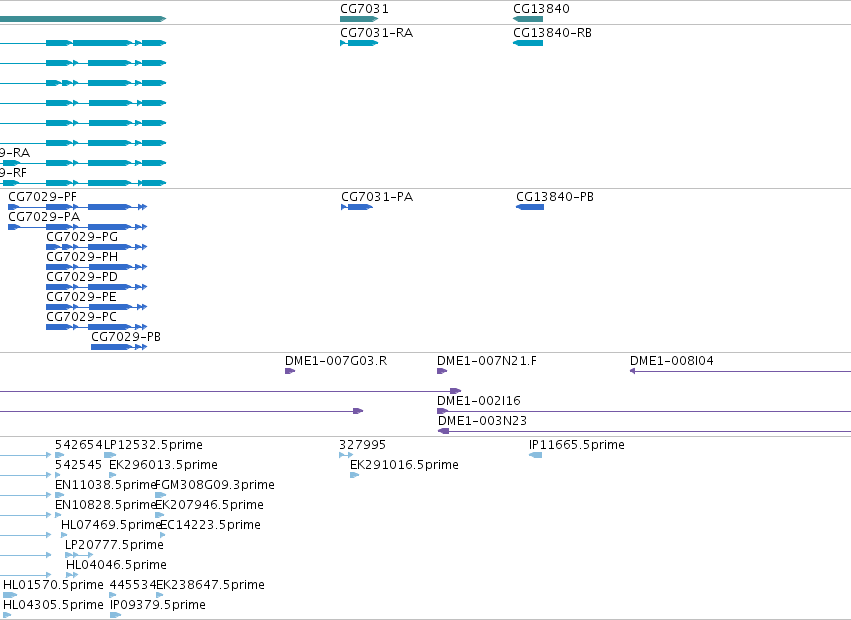Select the LP12532.5prime label
851x620 pixels.
click(154, 445)
